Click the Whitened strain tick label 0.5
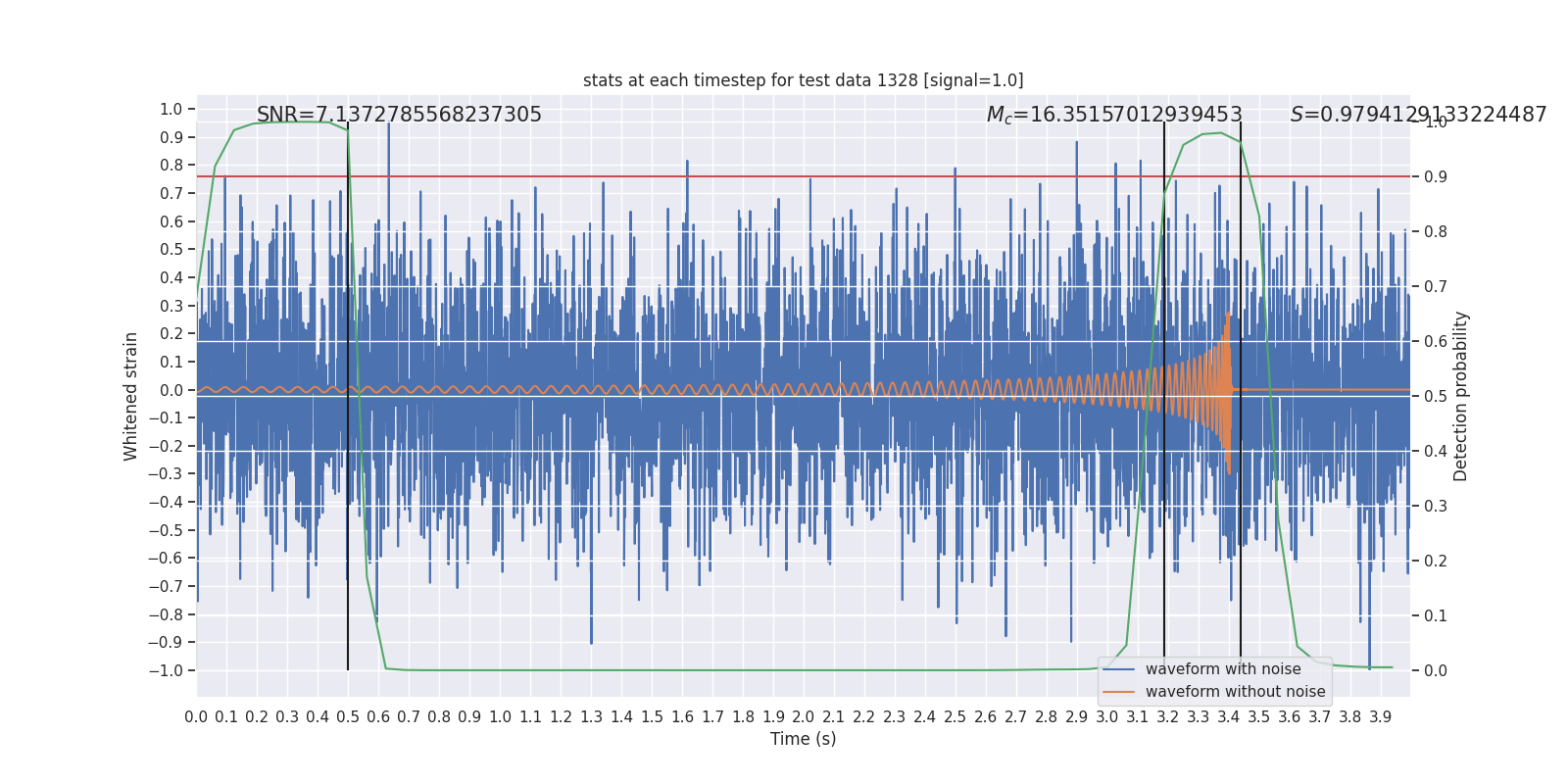Viewport: 1568px width, 784px height. coord(171,250)
